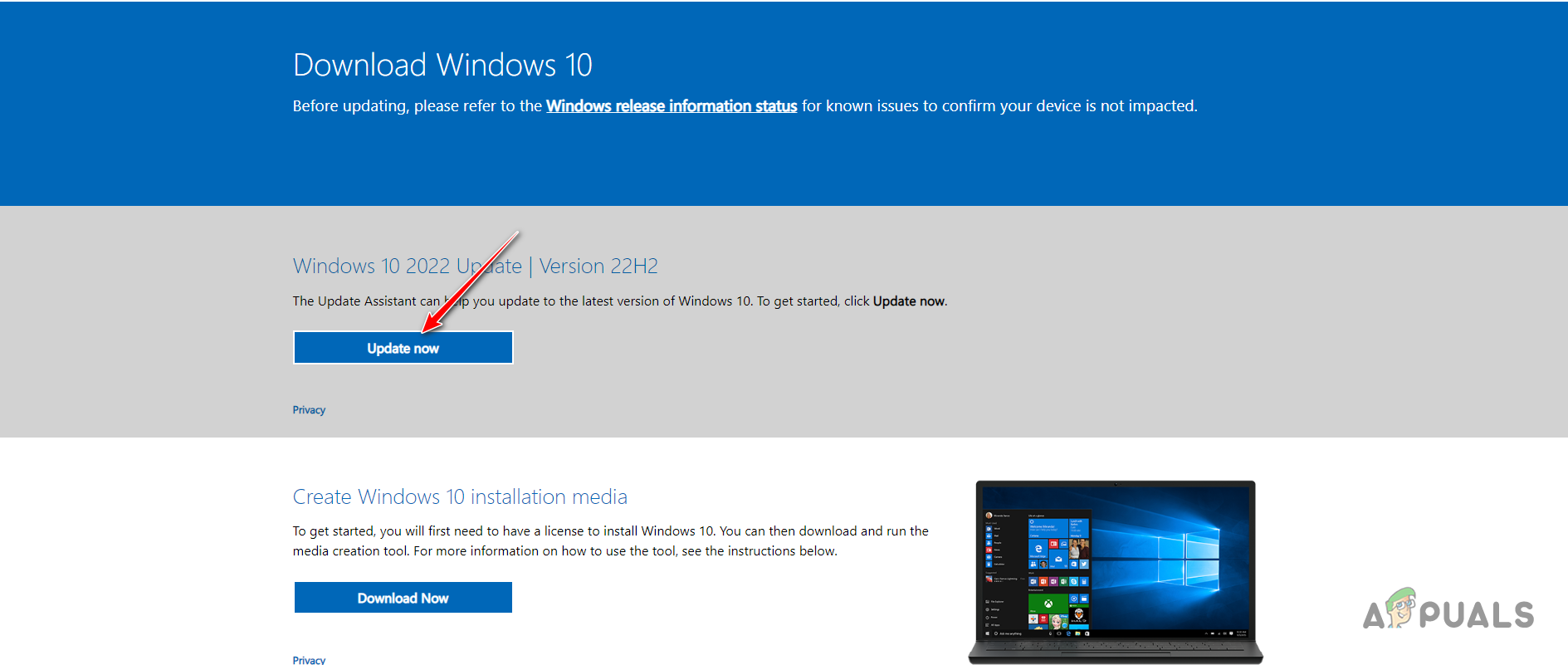The height and width of the screenshot is (665, 1568).
Task: Click the 'Download Windows 10' page heading
Action: (x=442, y=65)
